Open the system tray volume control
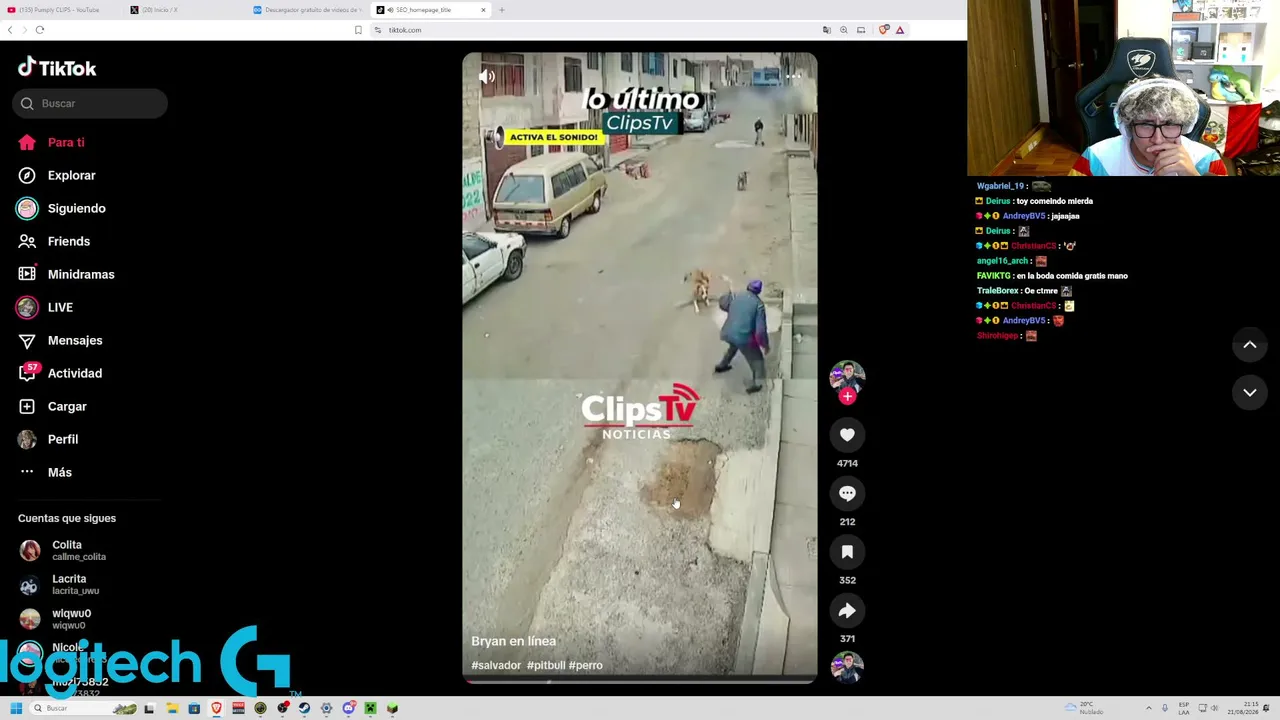This screenshot has height=720, width=1280. pos(1215,708)
